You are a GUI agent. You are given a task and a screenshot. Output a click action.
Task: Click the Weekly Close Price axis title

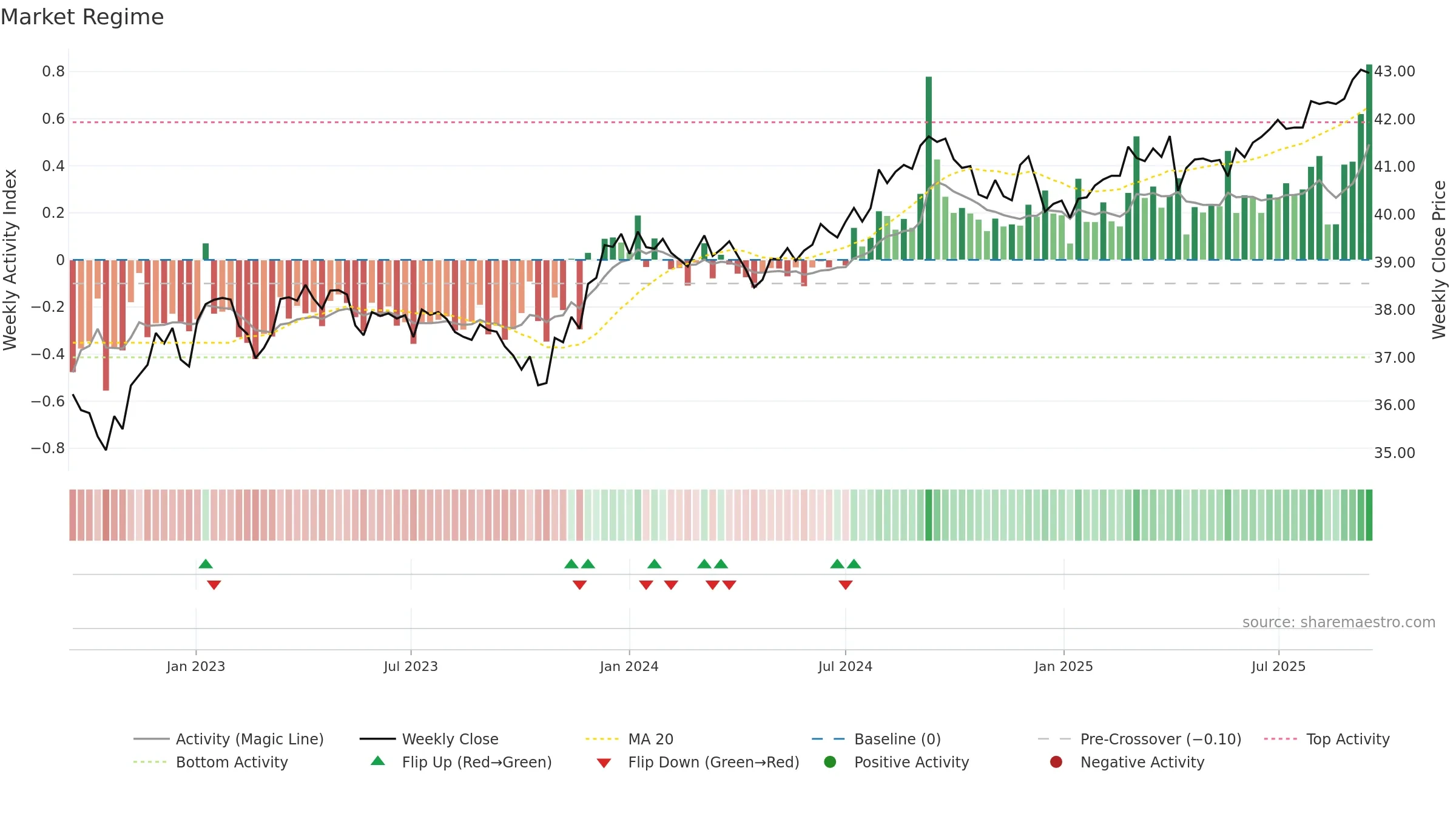tap(1439, 260)
